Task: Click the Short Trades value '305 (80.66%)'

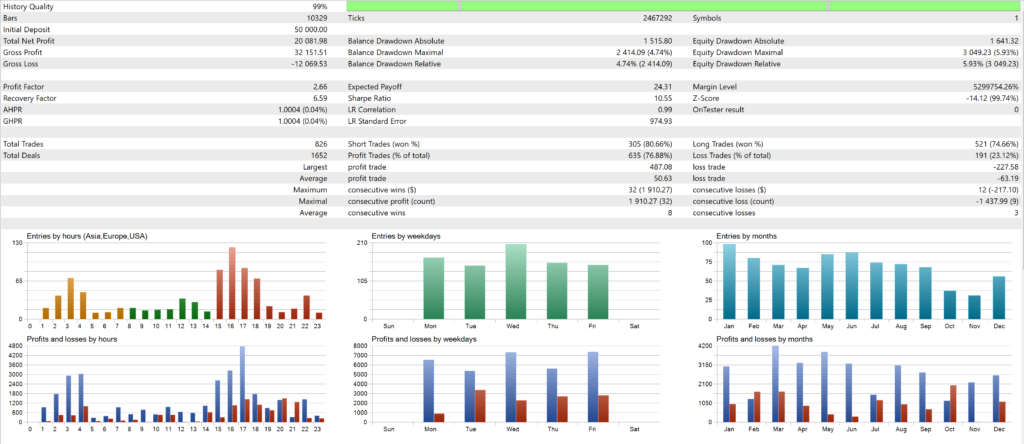Action: [650, 144]
